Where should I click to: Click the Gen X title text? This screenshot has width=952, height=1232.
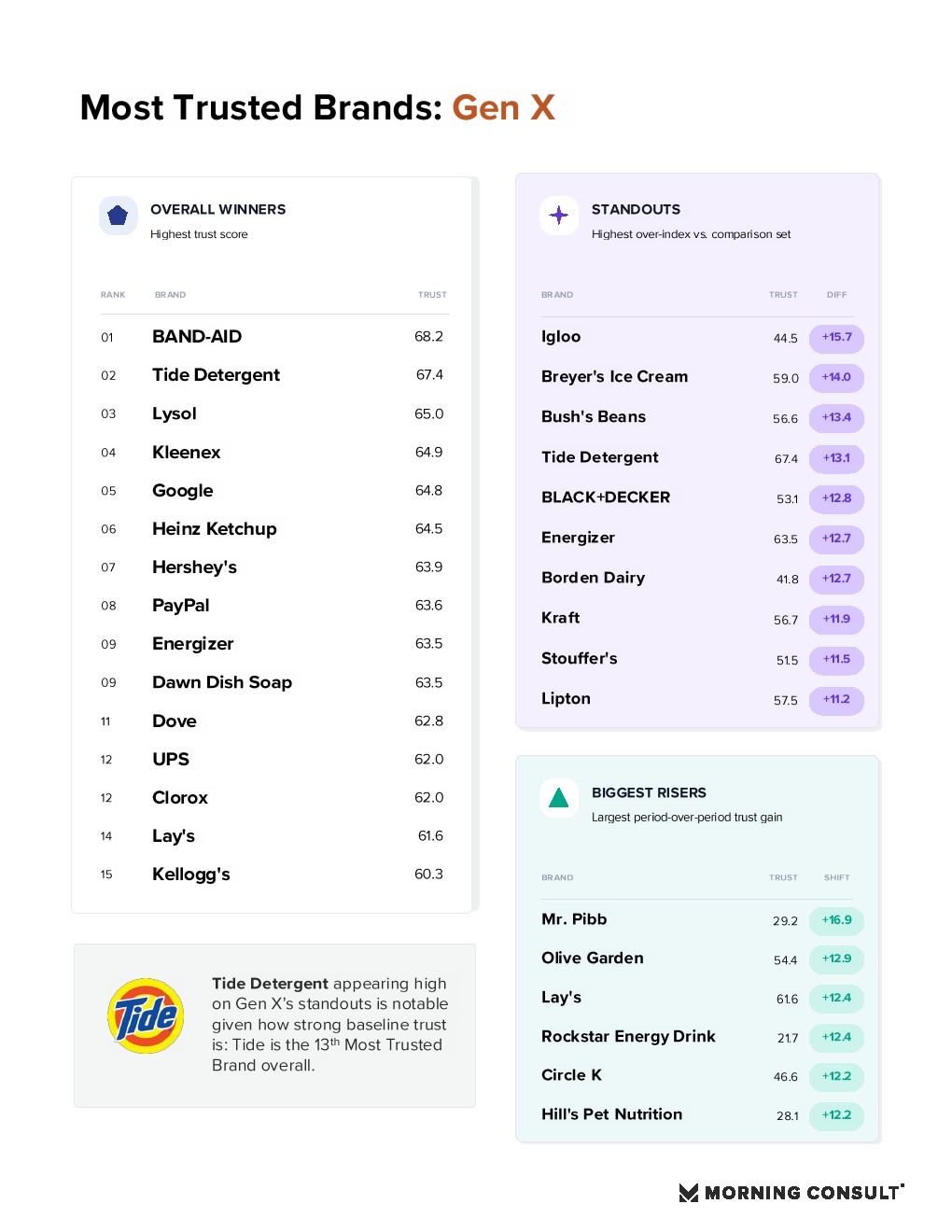pyautogui.click(x=504, y=108)
